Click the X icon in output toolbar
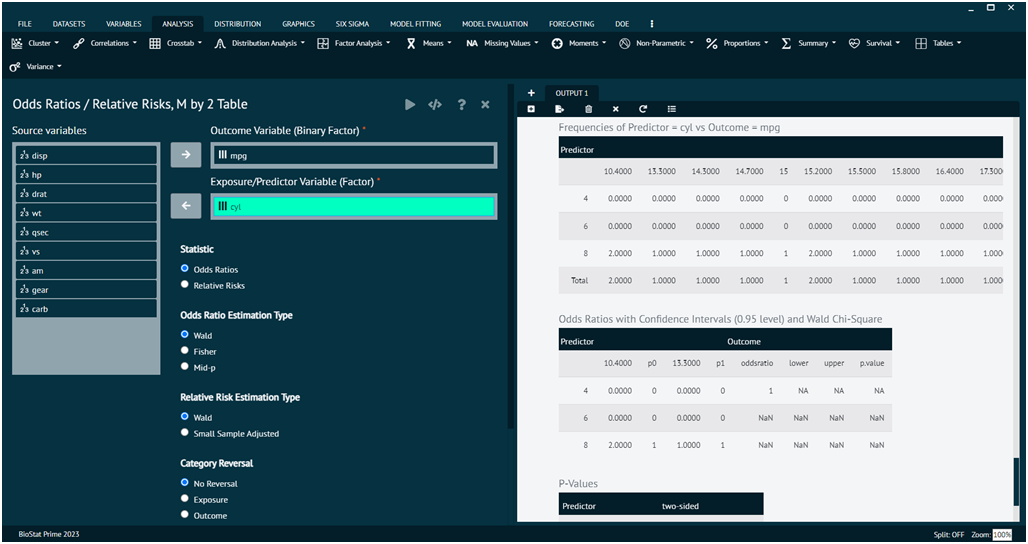The image size is (1028, 544). coord(616,109)
